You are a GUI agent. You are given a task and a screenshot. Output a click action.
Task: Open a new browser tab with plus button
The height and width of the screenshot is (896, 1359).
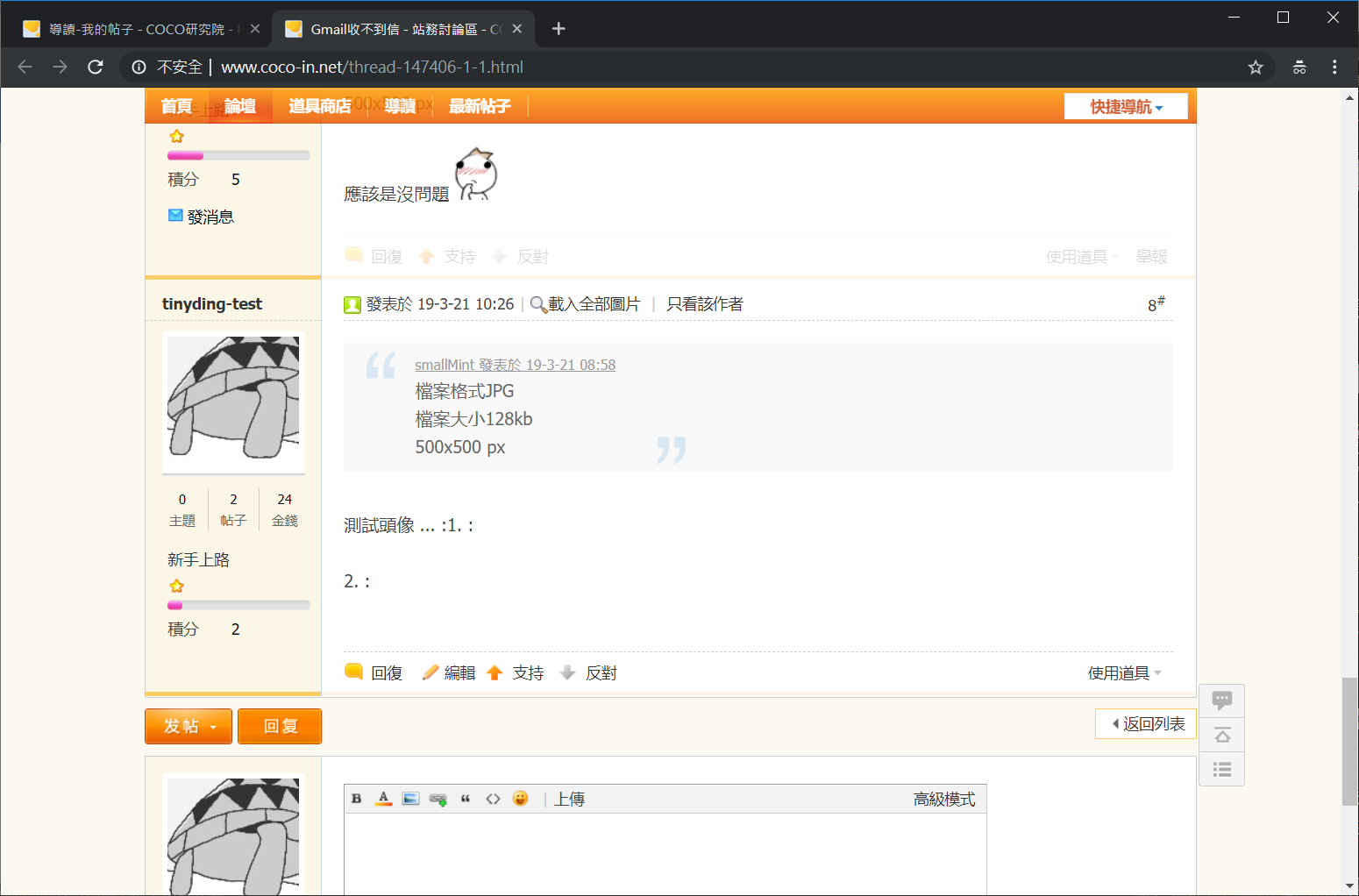point(559,29)
